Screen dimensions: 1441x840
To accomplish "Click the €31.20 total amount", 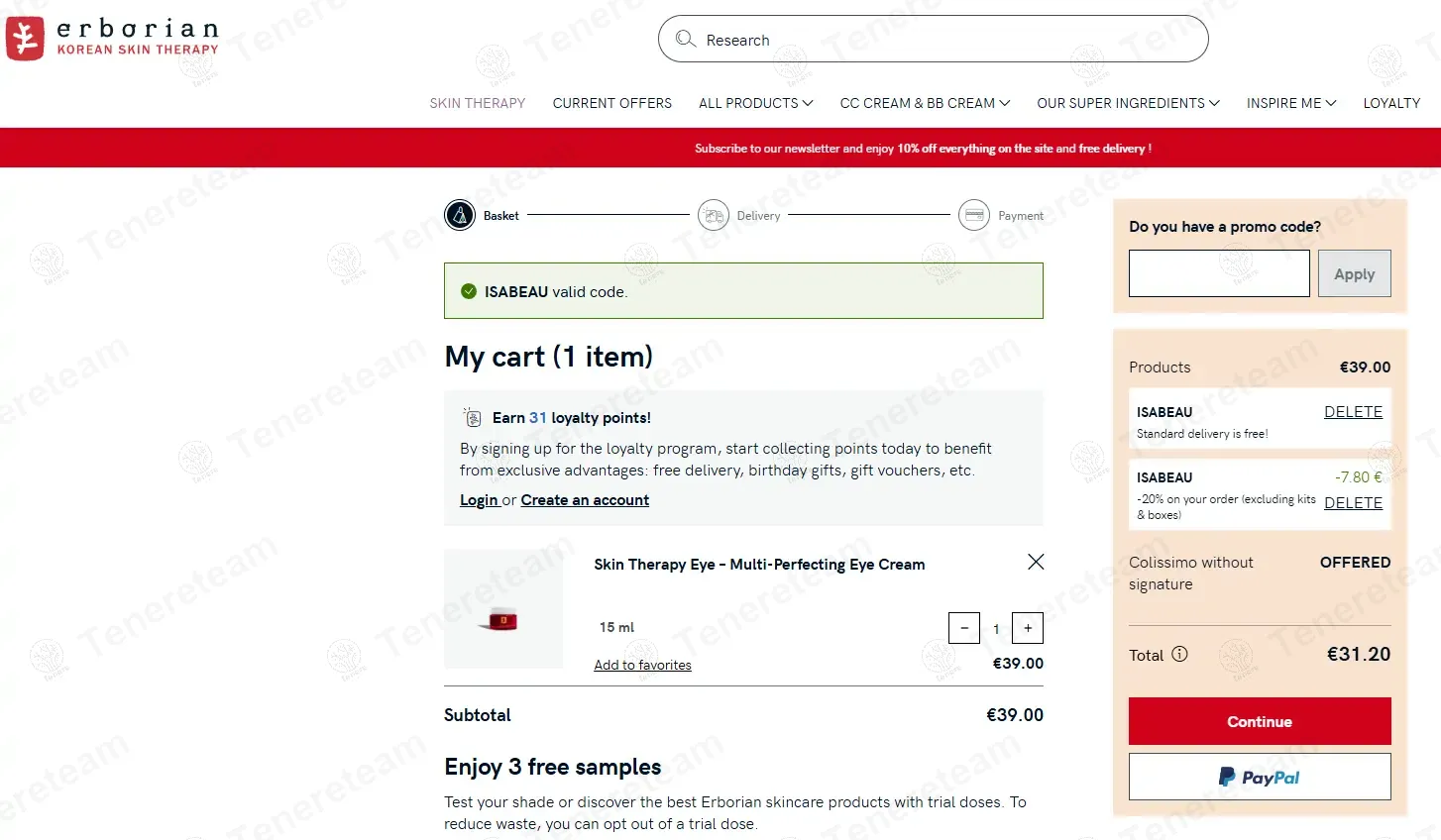I will click(1359, 654).
